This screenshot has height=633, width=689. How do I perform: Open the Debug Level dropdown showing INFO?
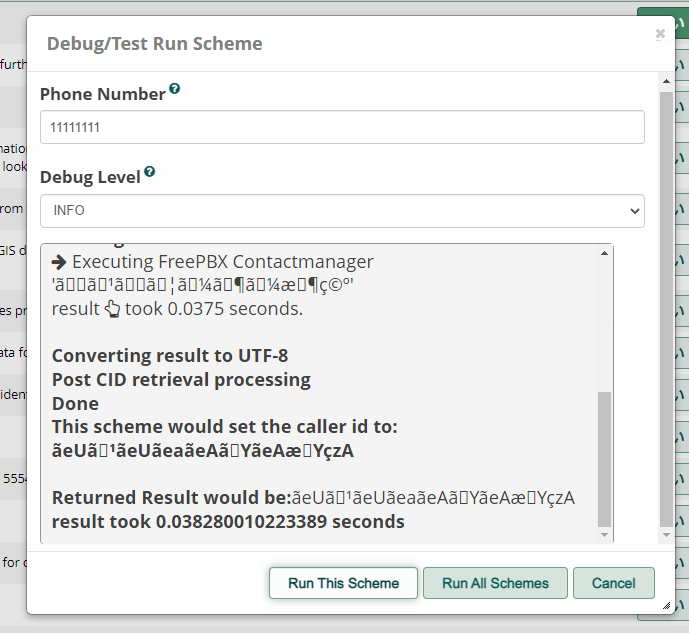pyautogui.click(x=342, y=211)
